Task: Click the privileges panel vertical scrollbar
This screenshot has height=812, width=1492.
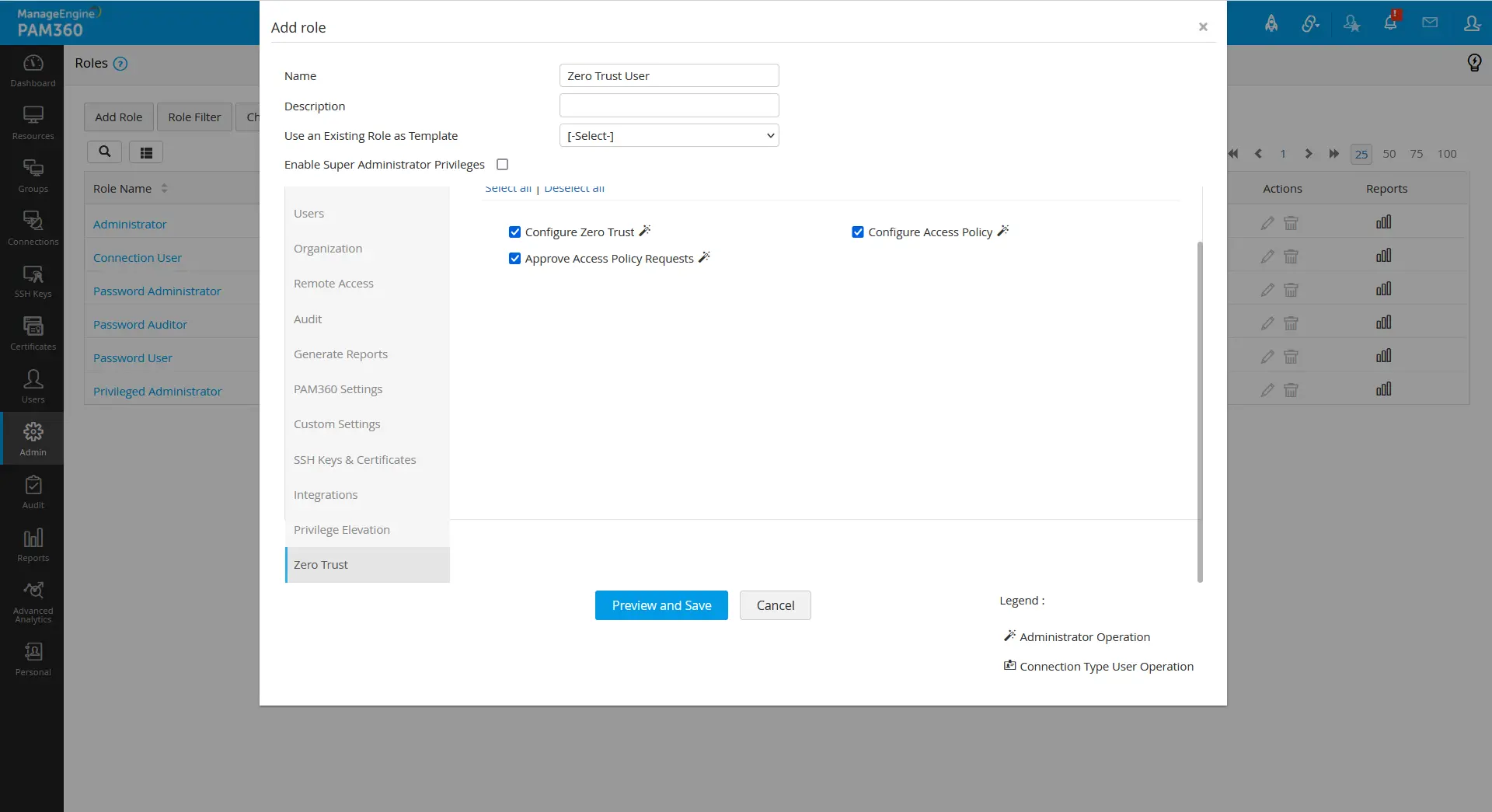Action: click(1200, 412)
